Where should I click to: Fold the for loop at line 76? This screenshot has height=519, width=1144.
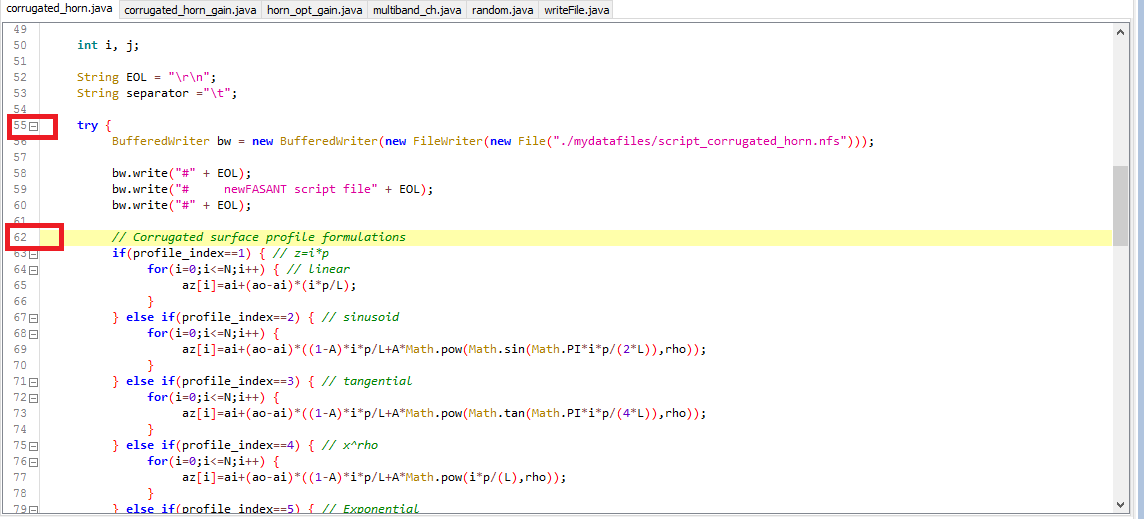[x=33, y=462]
